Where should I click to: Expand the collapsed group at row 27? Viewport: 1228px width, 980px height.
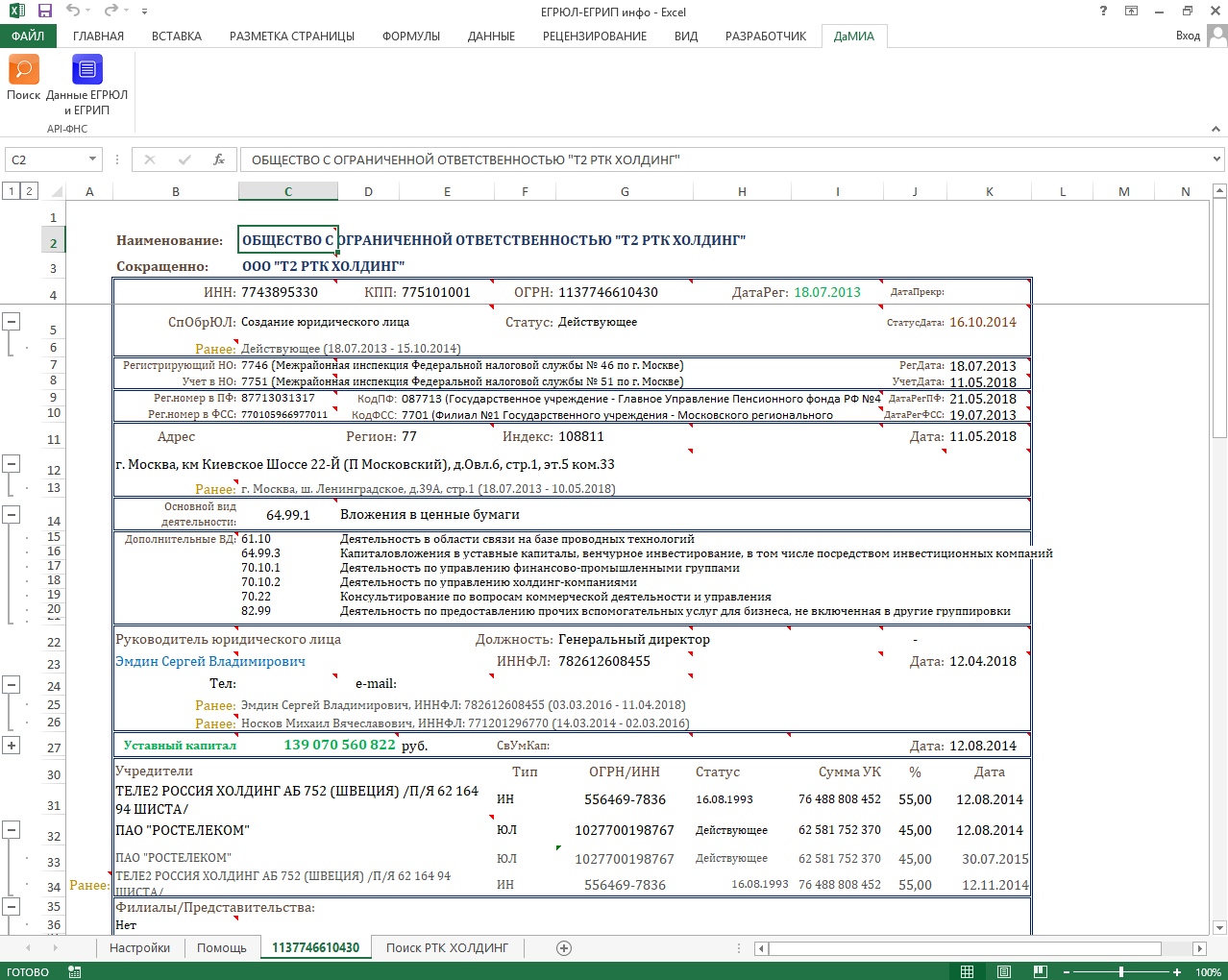pos(12,746)
